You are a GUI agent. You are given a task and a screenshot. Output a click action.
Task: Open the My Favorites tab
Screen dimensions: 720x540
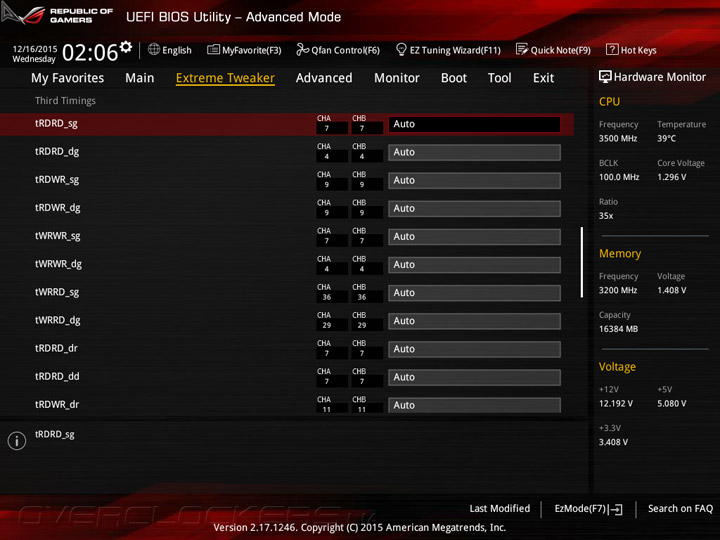point(68,78)
